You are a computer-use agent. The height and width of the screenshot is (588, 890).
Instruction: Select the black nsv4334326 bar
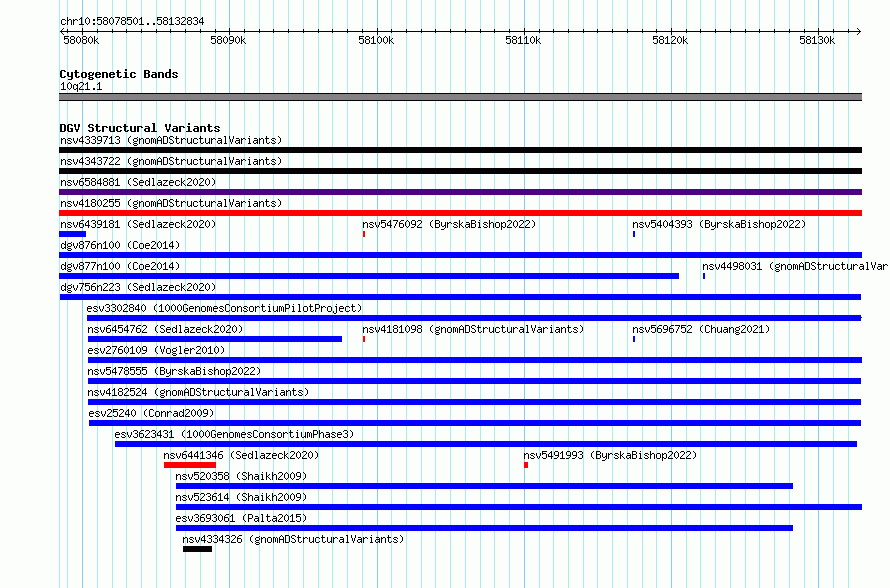pos(198,549)
